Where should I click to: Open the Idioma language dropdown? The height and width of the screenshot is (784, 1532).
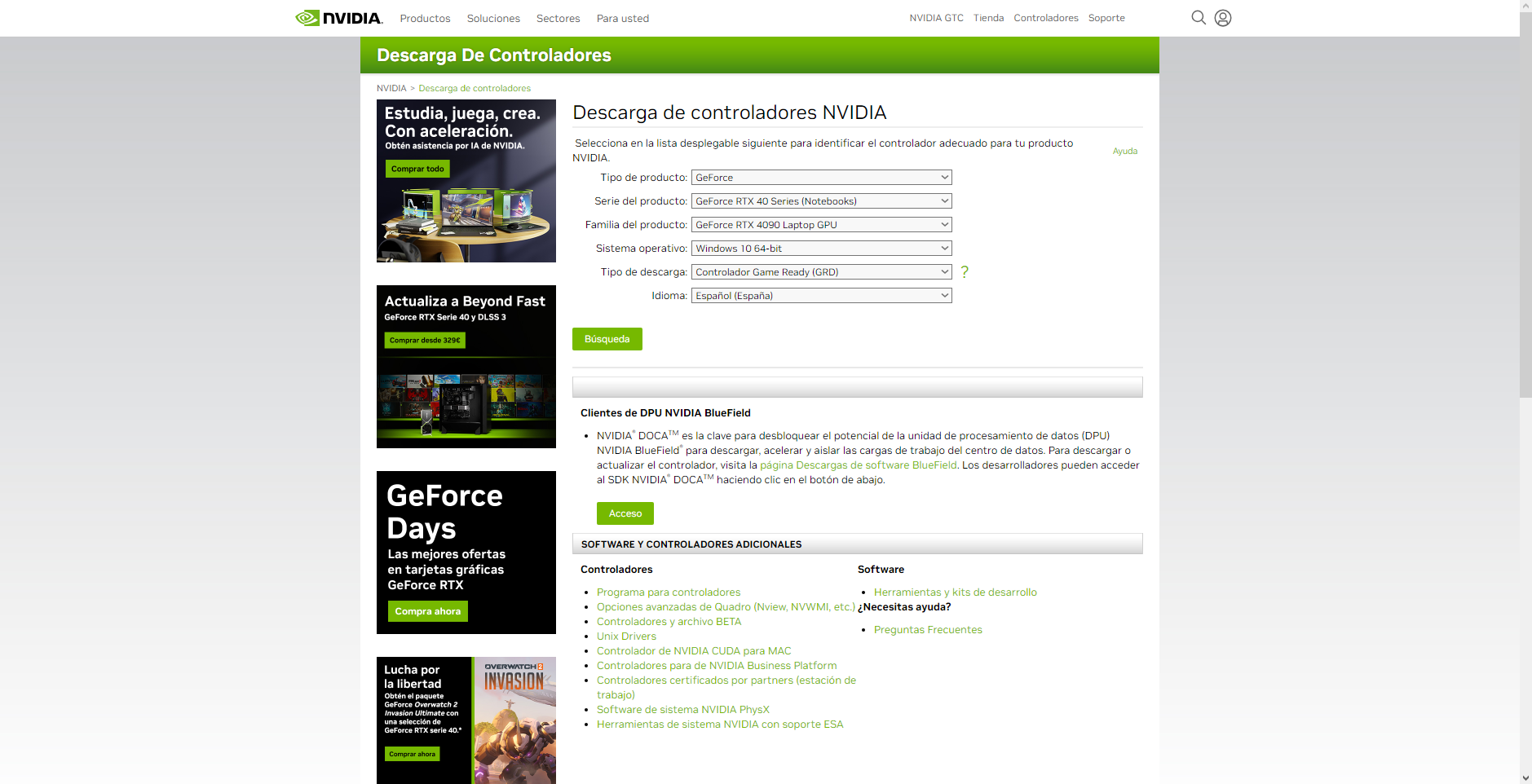[822, 296]
